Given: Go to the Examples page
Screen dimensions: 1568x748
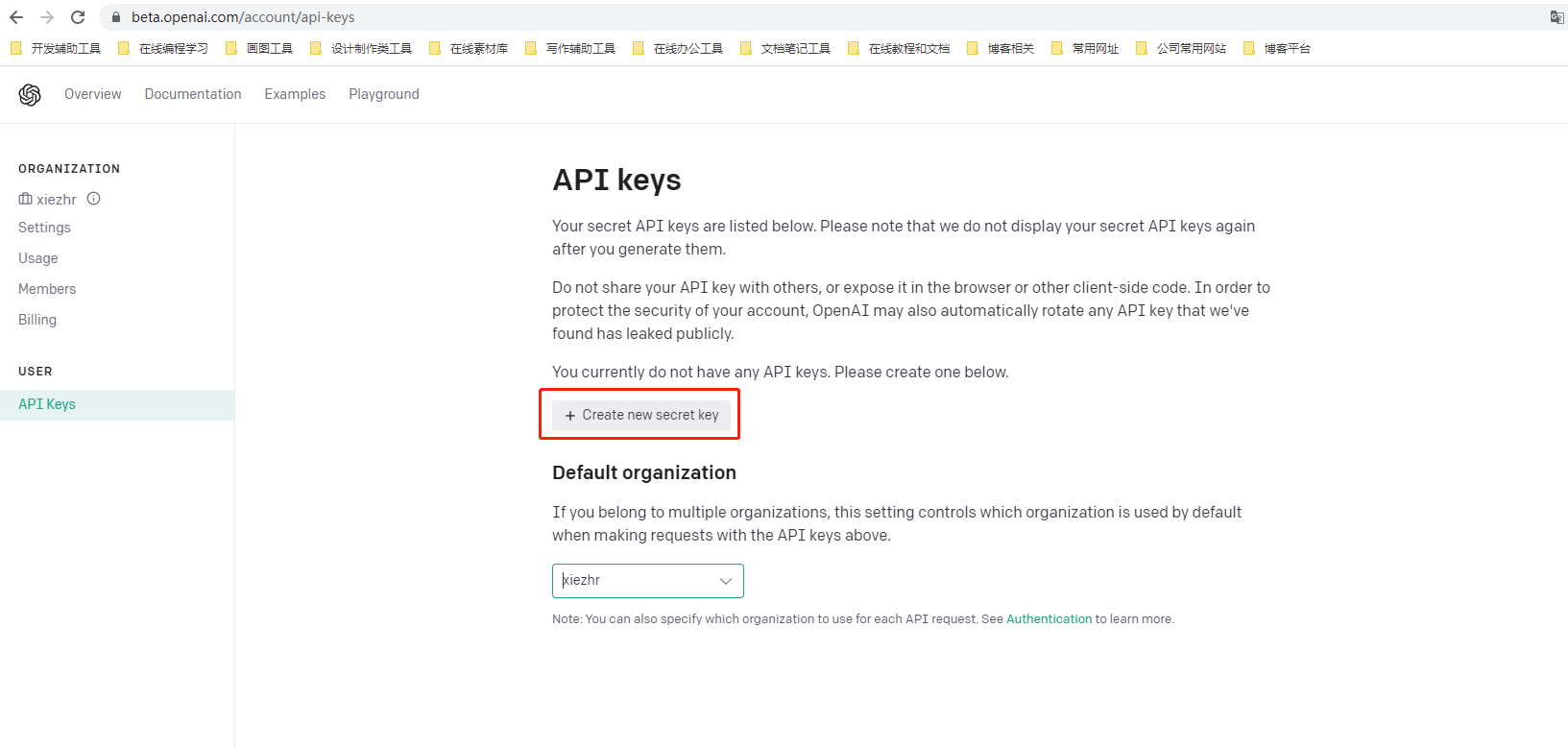Looking at the screenshot, I should [295, 94].
